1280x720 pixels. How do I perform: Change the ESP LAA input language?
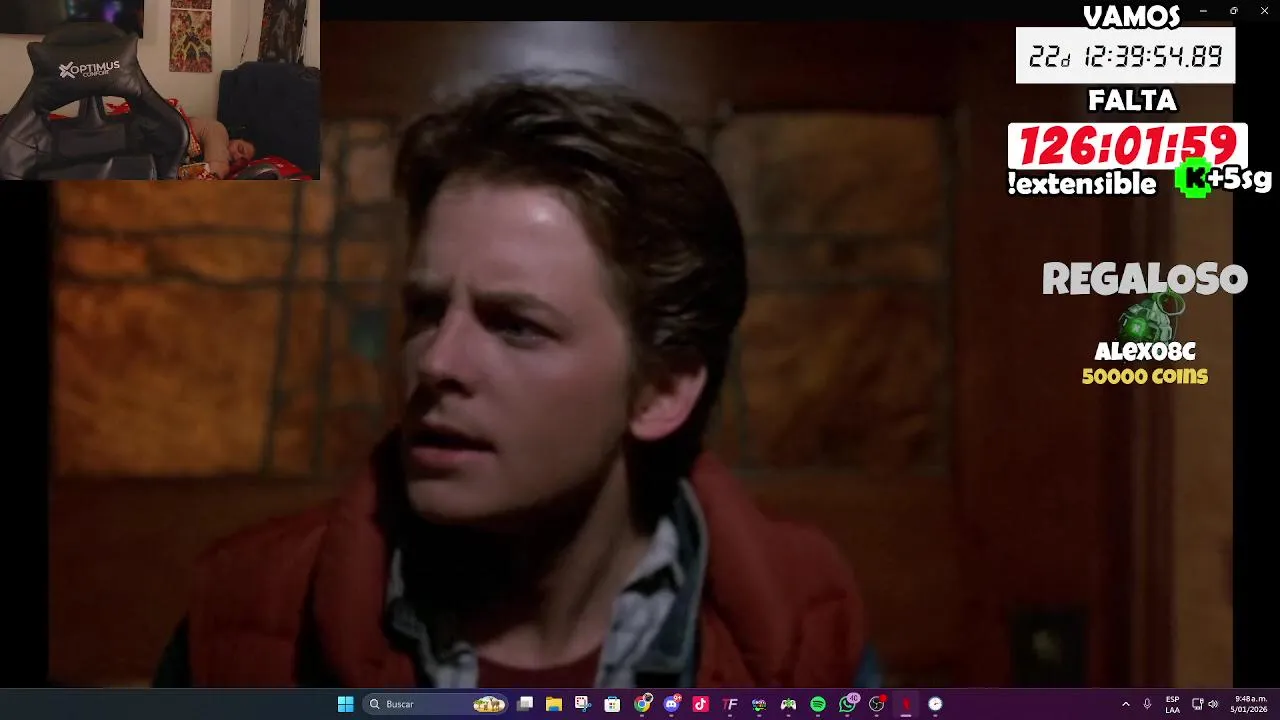click(x=1172, y=704)
